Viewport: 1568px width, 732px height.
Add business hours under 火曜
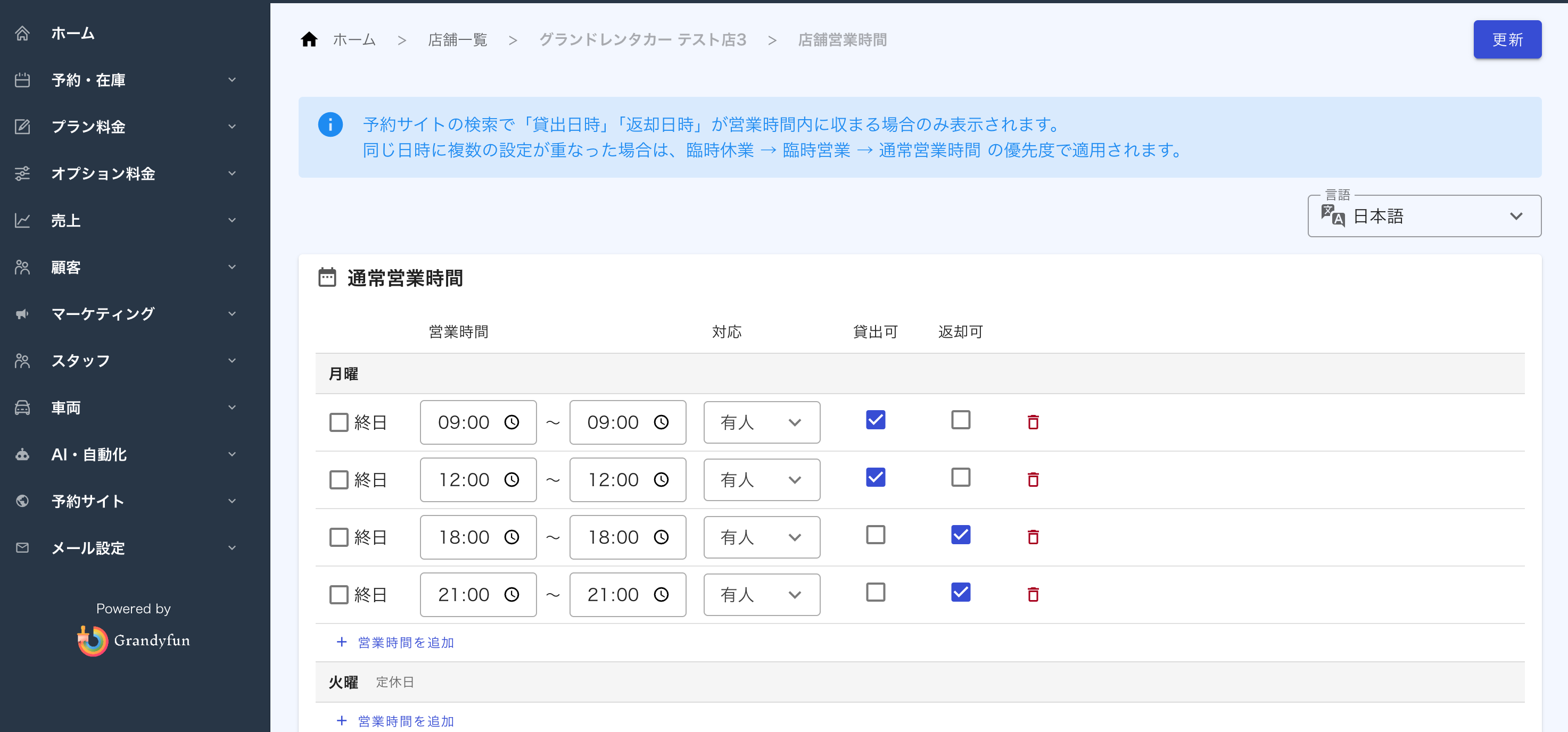pos(395,721)
